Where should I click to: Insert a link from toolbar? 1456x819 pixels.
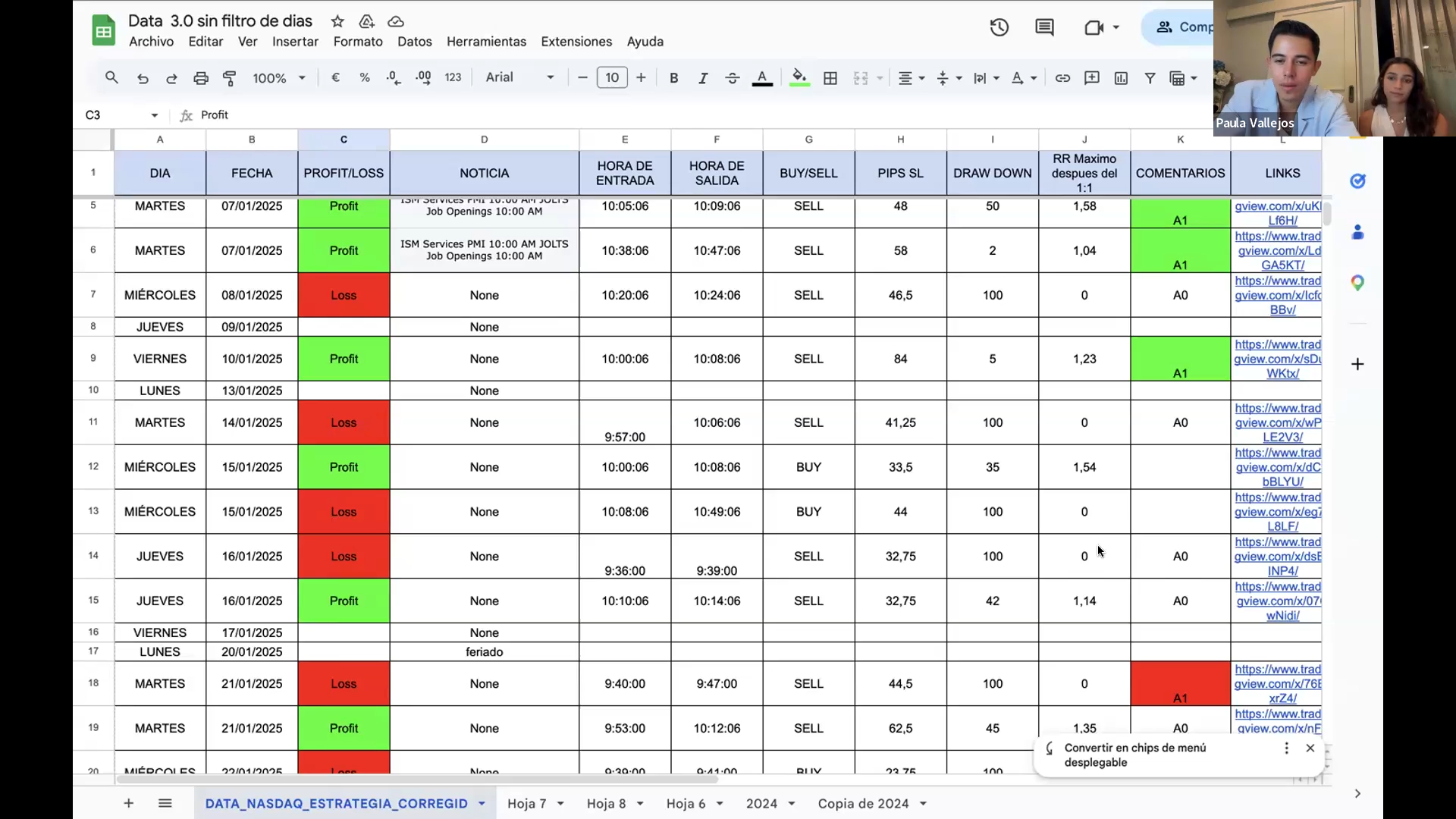[x=1062, y=78]
